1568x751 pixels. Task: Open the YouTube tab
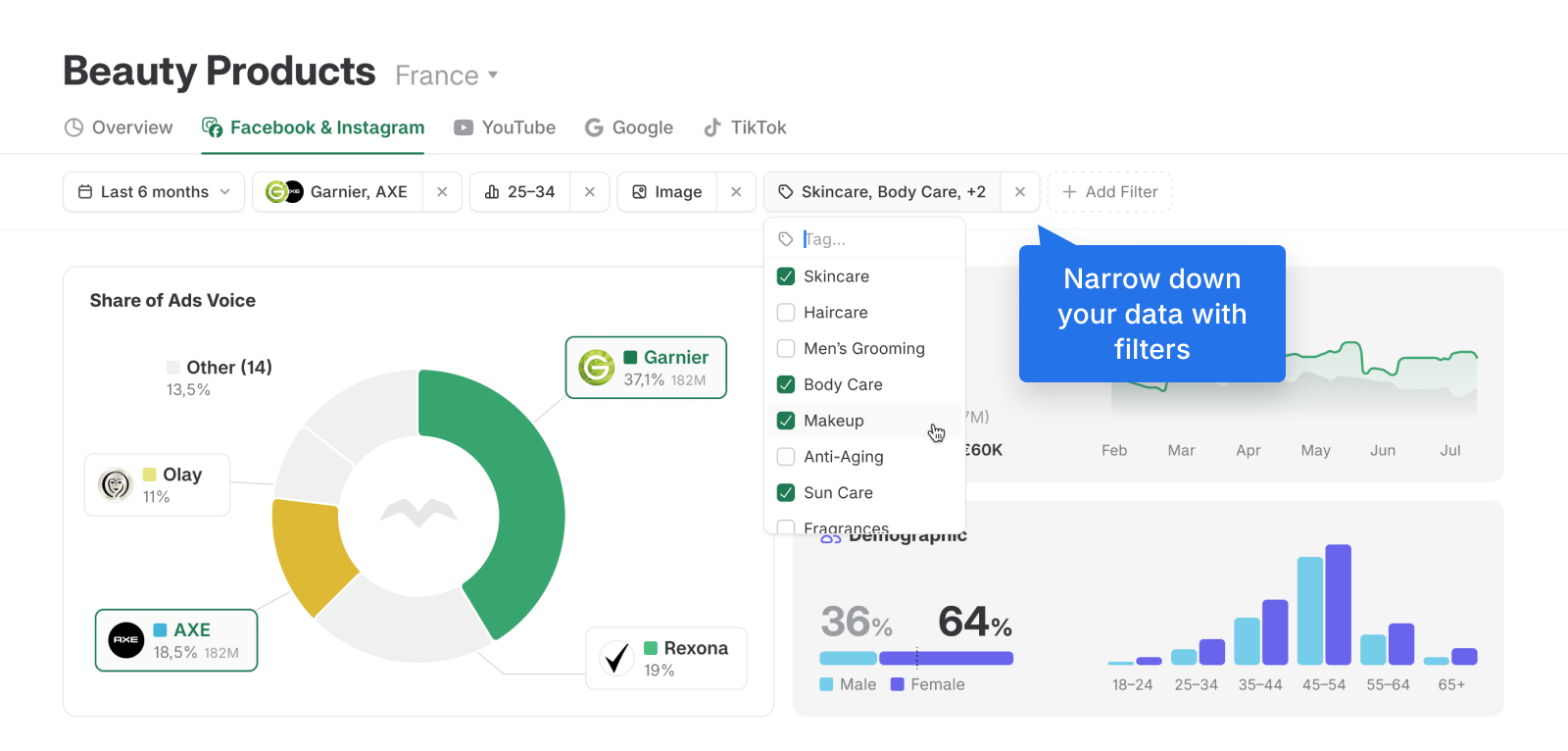504,127
